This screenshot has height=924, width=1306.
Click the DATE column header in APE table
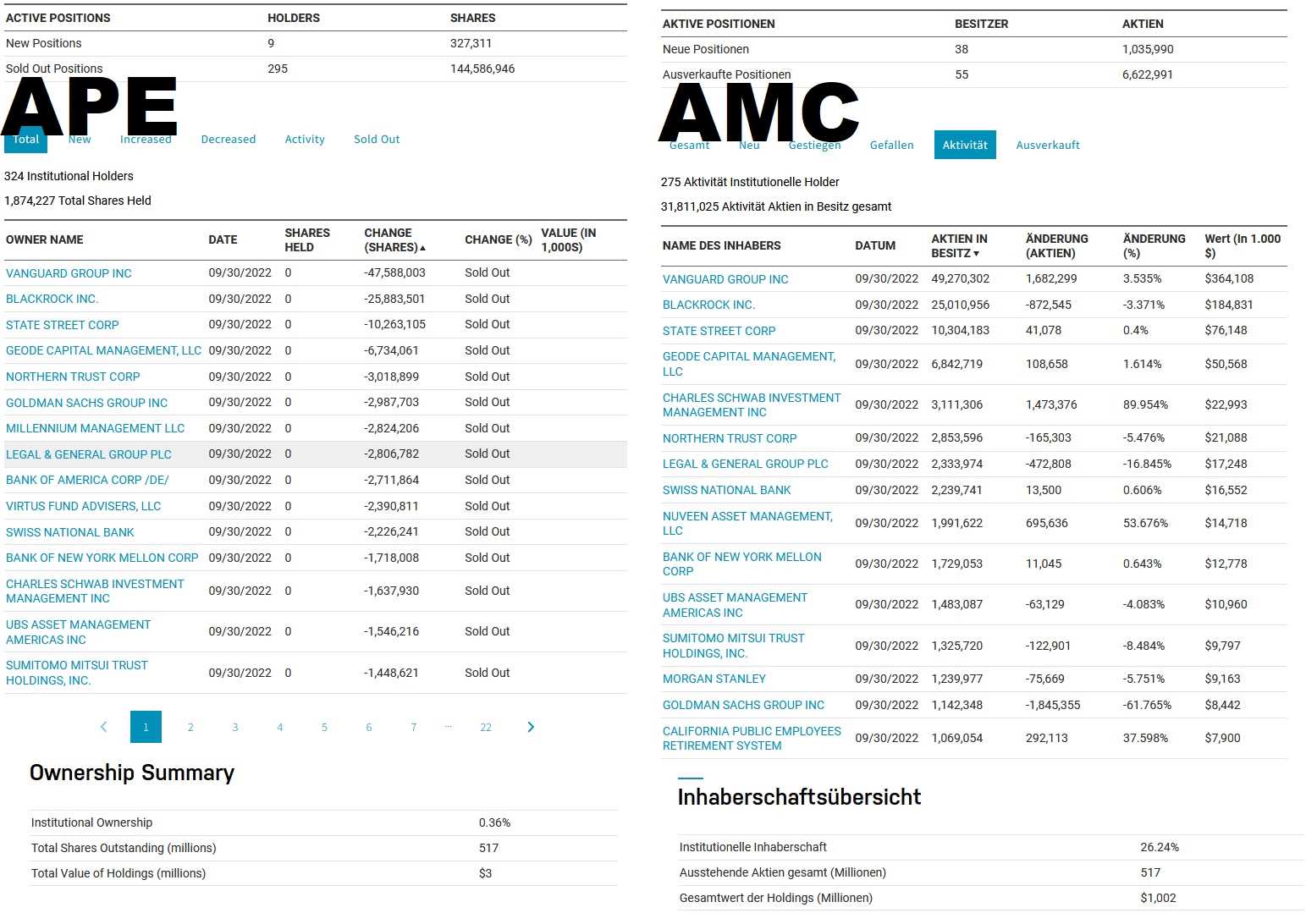point(223,240)
